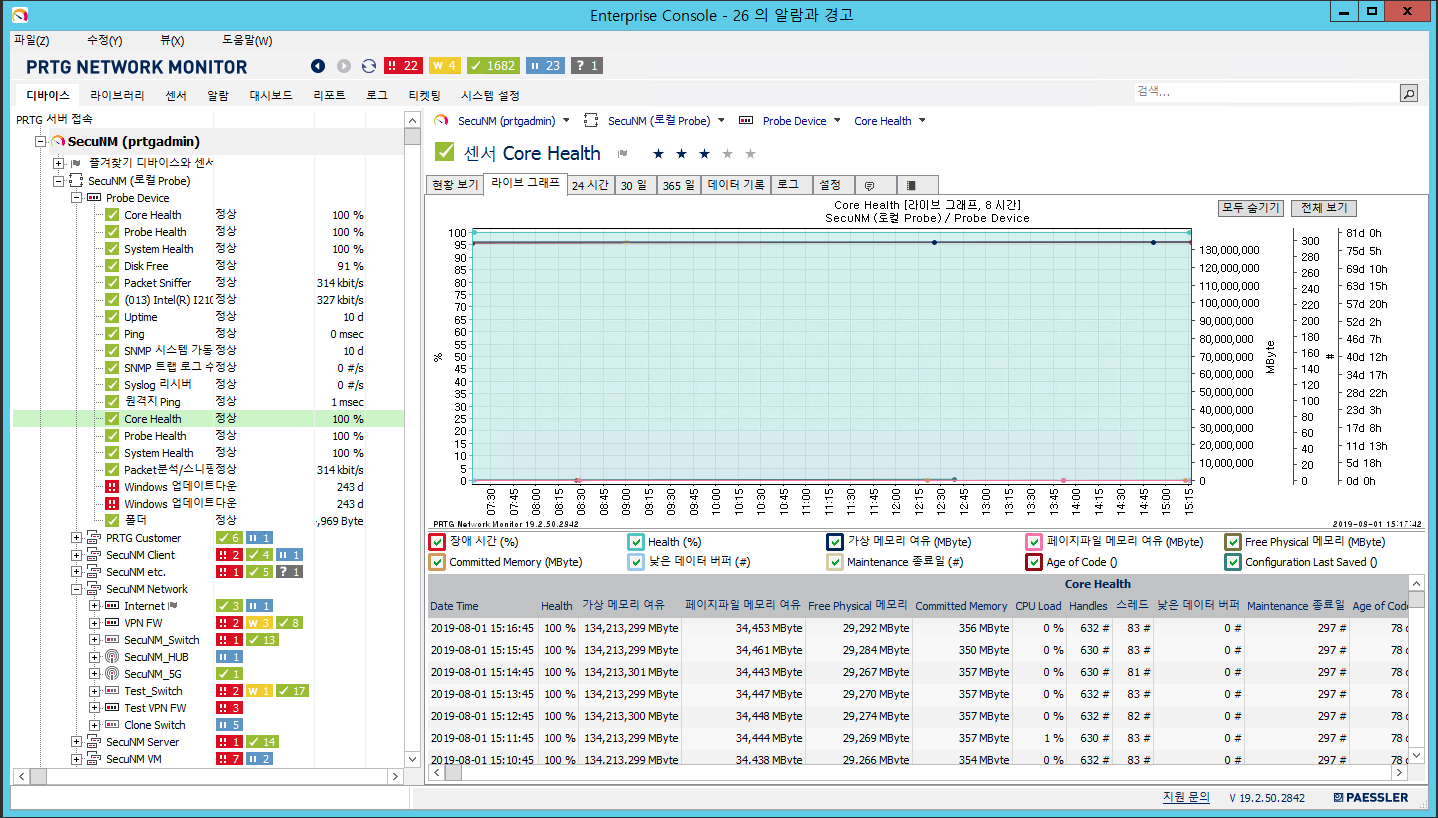1438x818 pixels.
Task: Click the refresh icon in the toolbar
Action: pyautogui.click(x=368, y=65)
